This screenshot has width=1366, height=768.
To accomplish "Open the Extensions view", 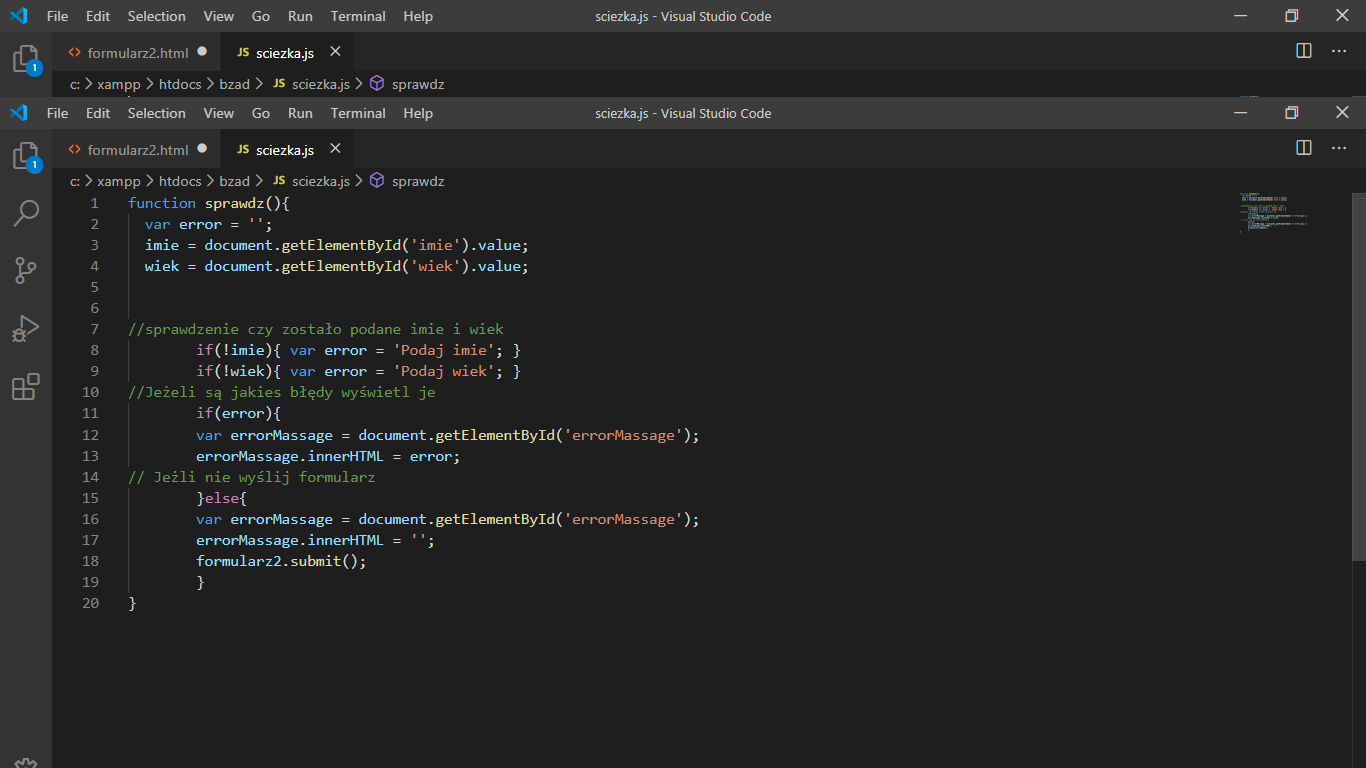I will (x=25, y=386).
